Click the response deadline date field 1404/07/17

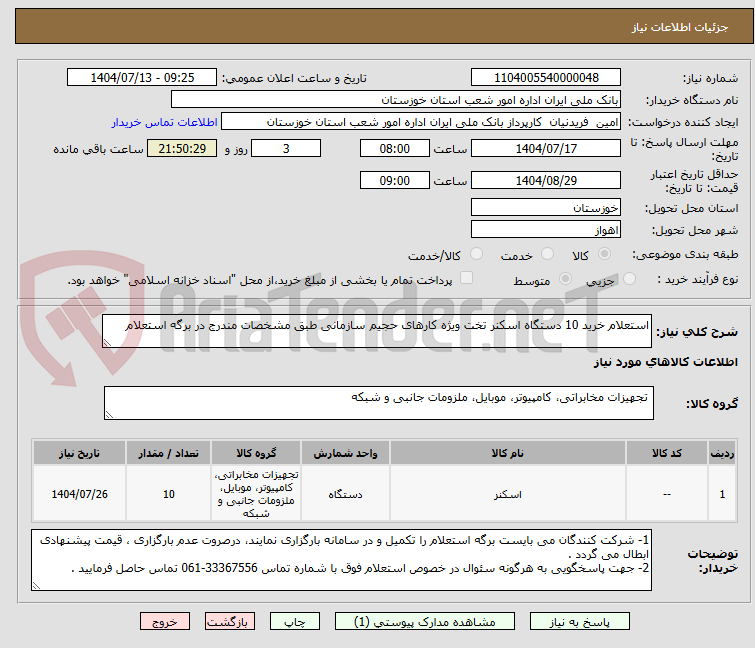[545, 149]
